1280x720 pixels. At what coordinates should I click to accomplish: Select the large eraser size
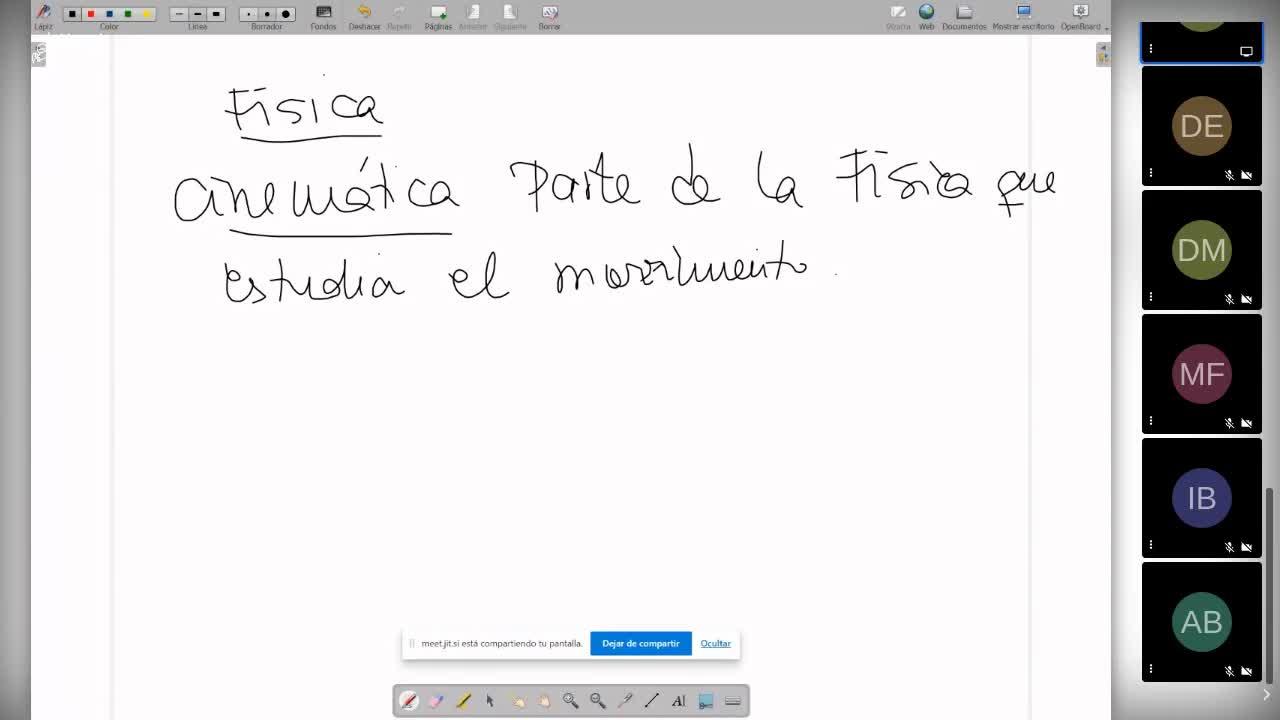(286, 14)
